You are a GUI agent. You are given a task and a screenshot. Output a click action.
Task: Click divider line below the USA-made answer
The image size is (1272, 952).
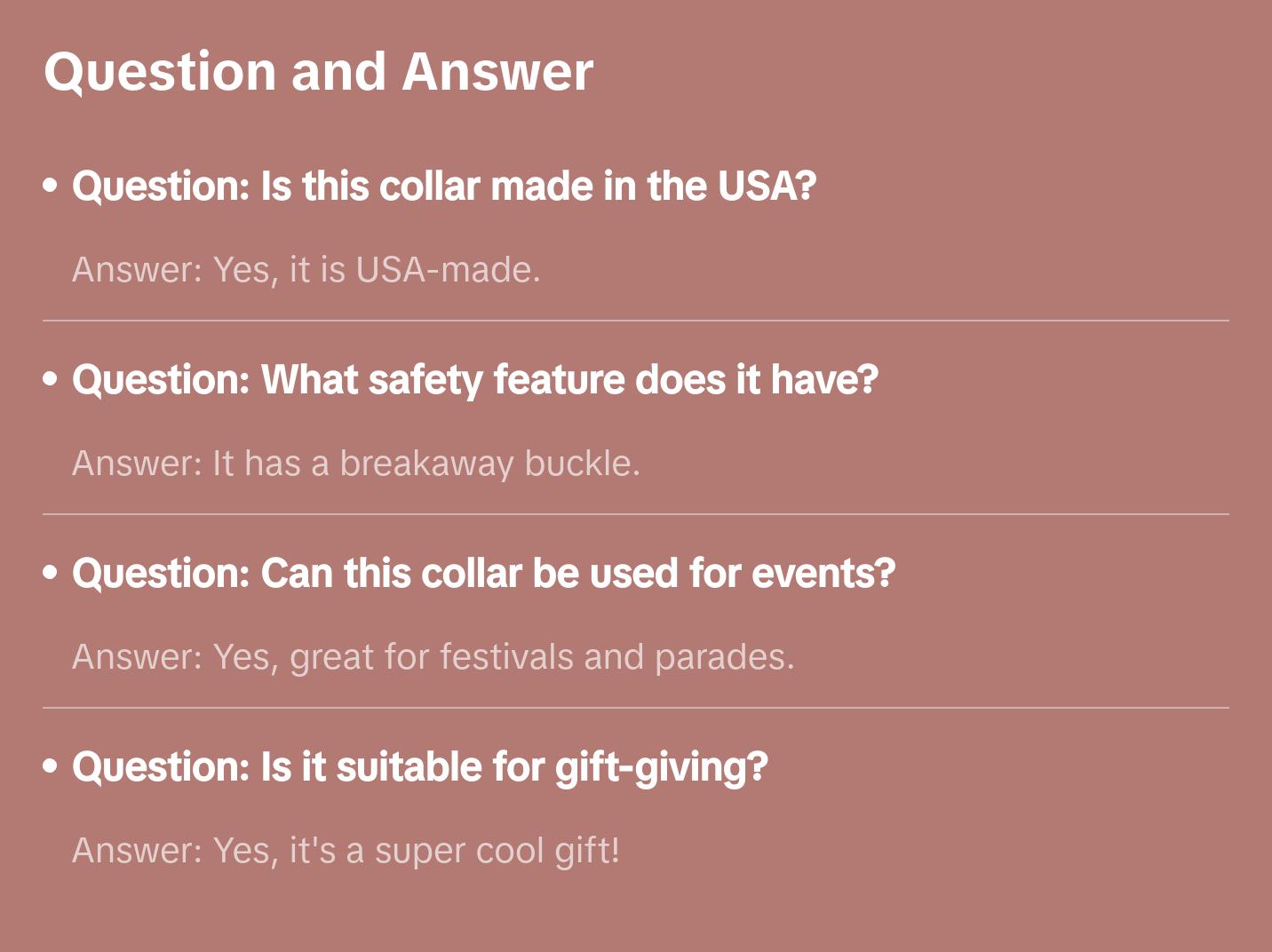coord(635,321)
